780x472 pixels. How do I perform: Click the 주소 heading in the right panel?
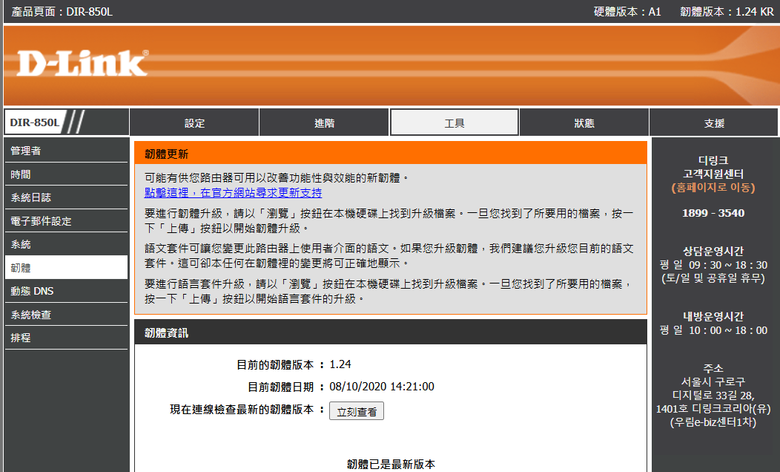tap(713, 368)
